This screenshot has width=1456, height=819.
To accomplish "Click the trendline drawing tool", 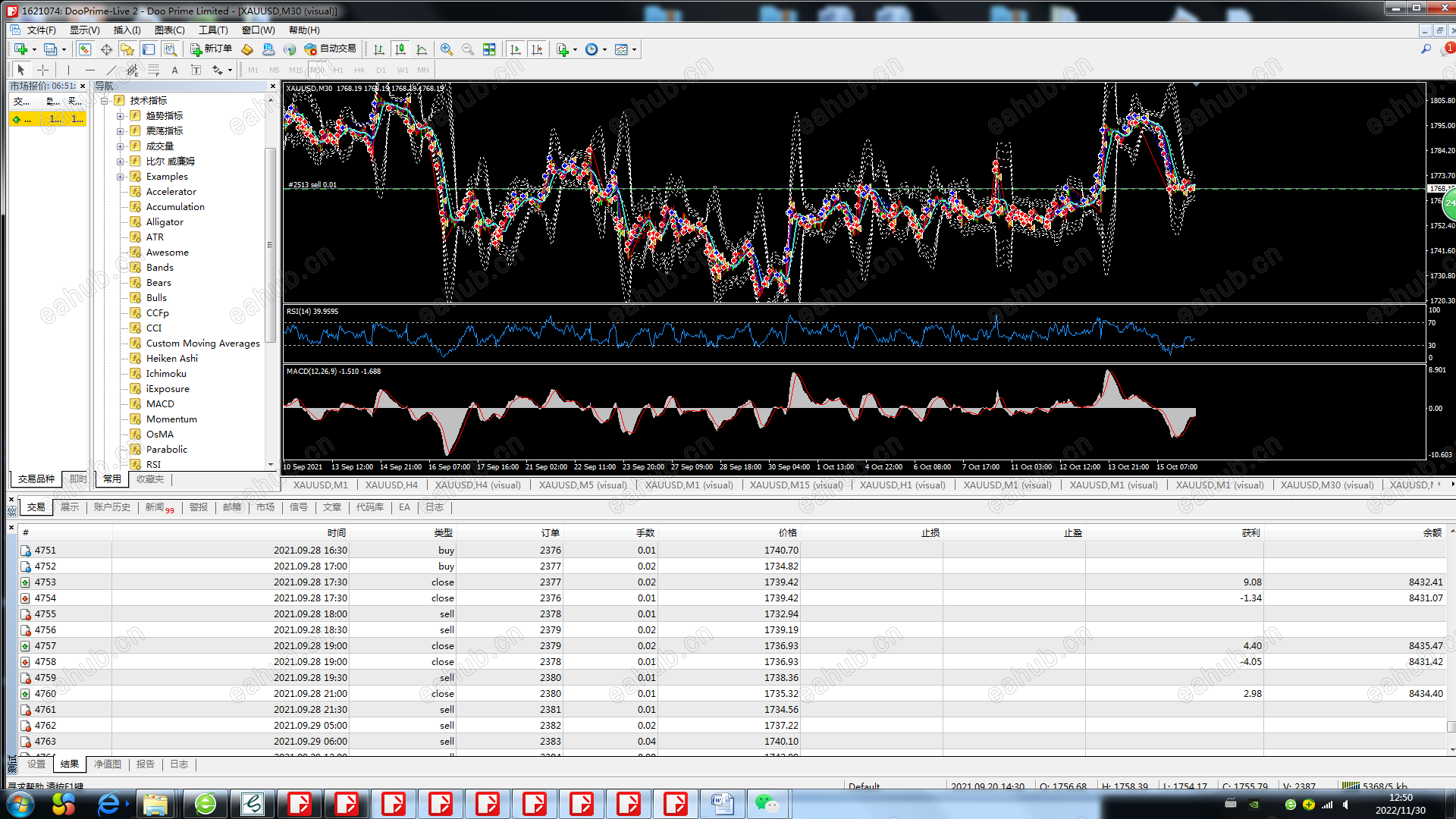I will 111,70.
